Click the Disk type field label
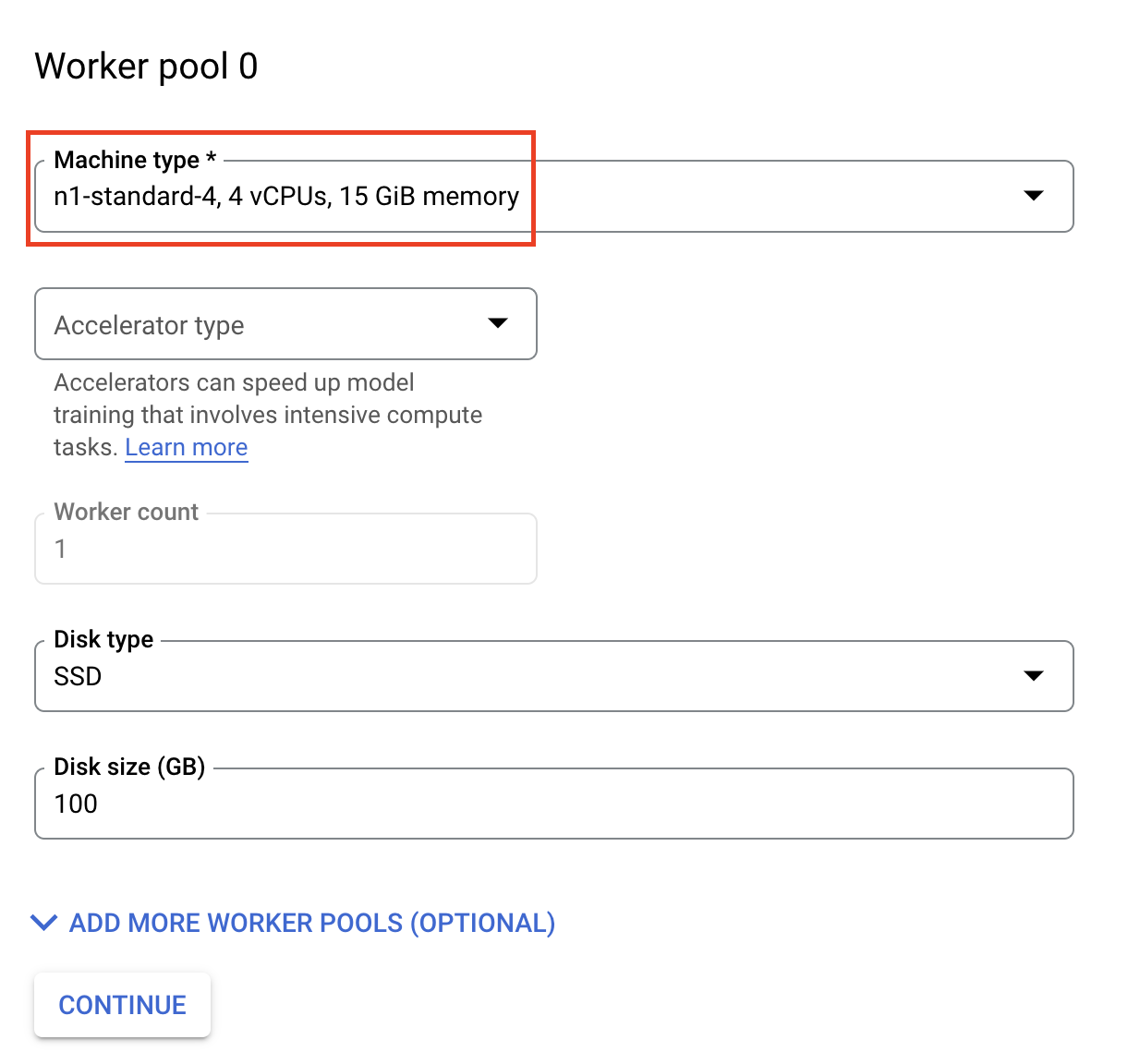Screen dimensions: 1140x1064 (x=102, y=638)
